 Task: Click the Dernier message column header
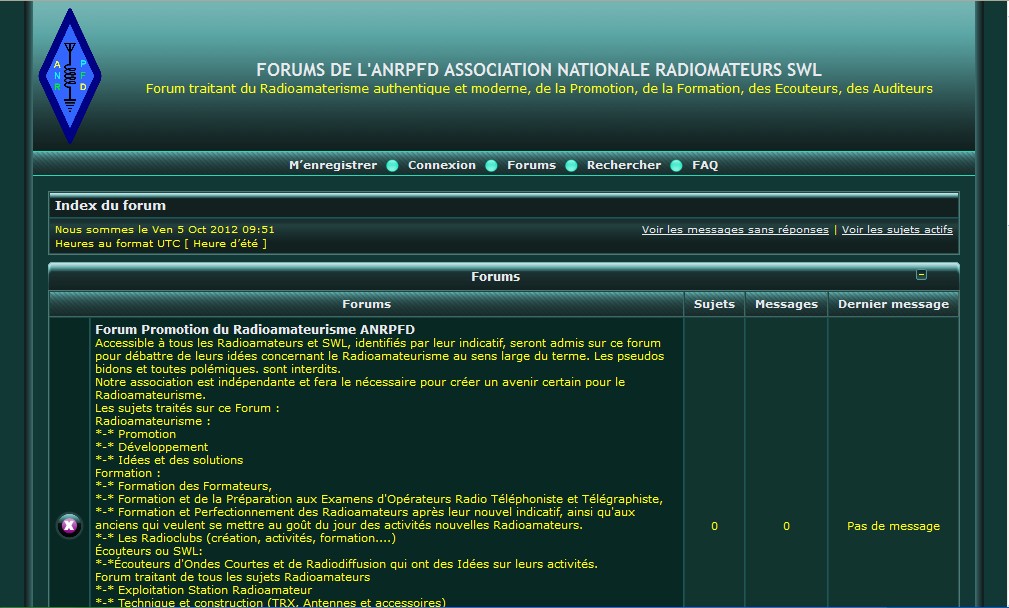click(893, 304)
